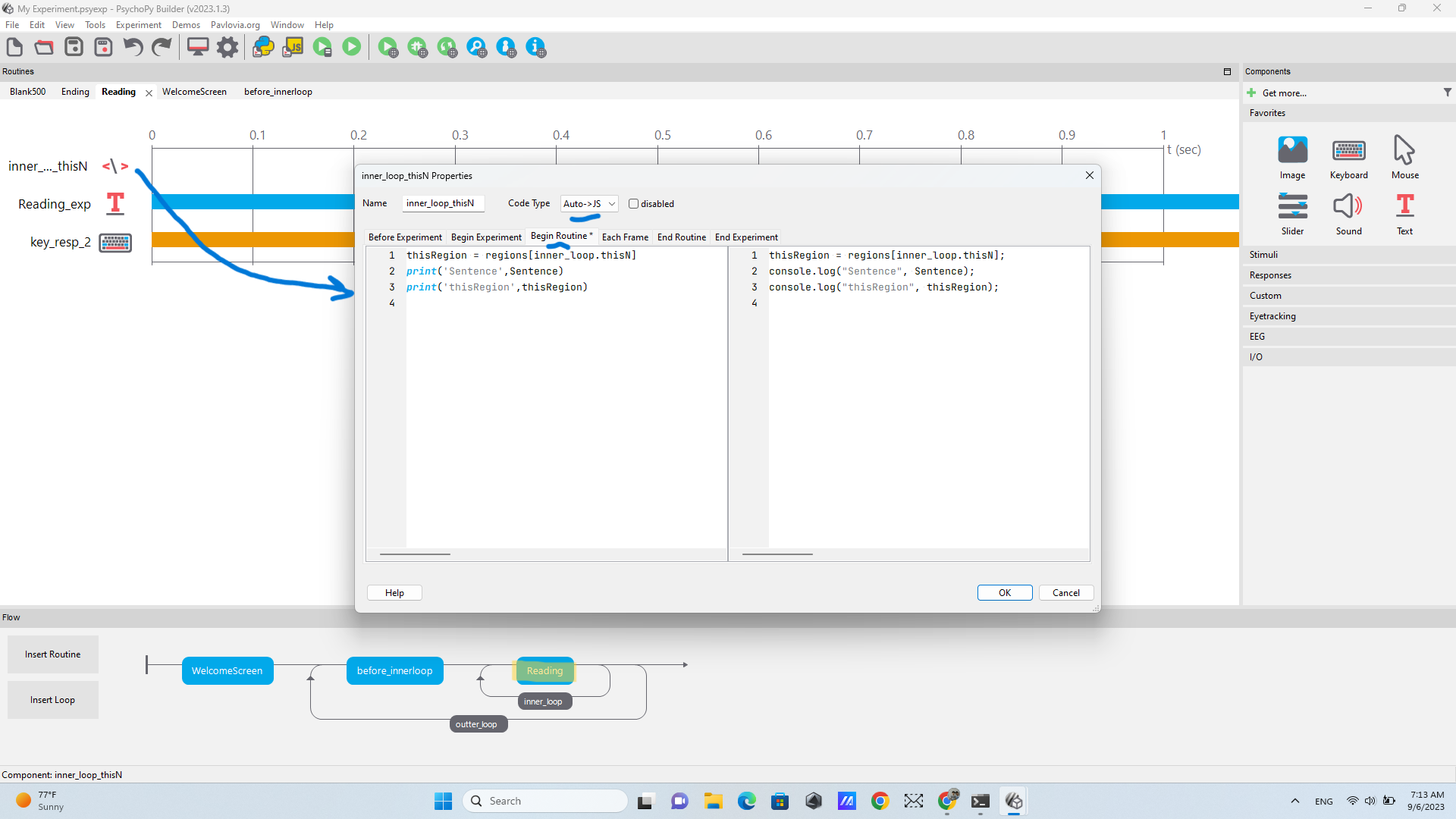Click the Name input field
The image size is (1456, 819).
point(443,204)
